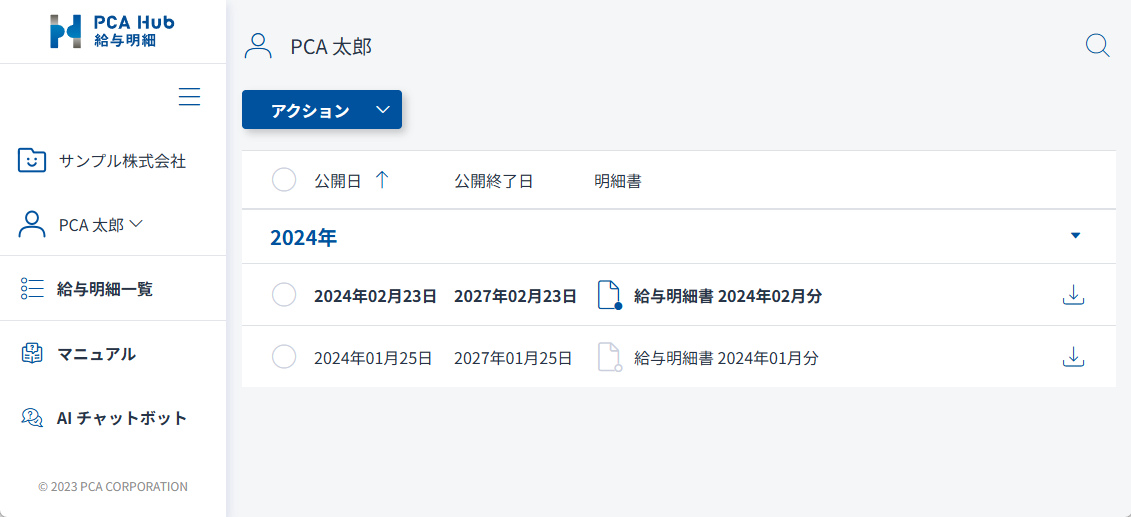Click the date 2024年02月23日
The image size is (1131, 517).
point(375,296)
